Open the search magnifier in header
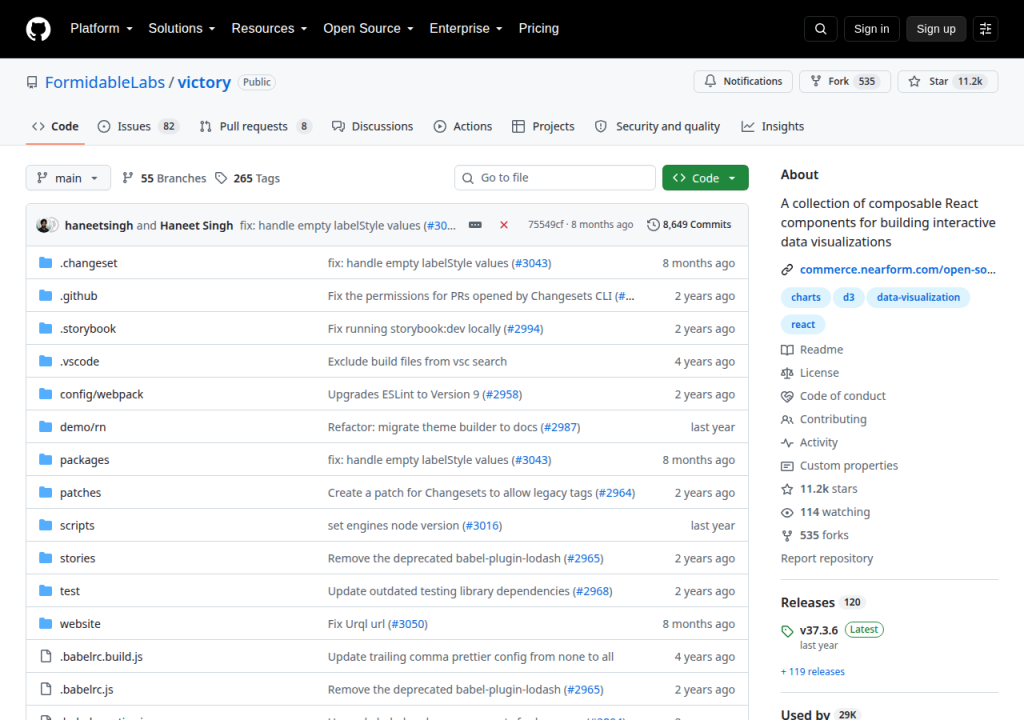1024x720 pixels. (x=820, y=29)
